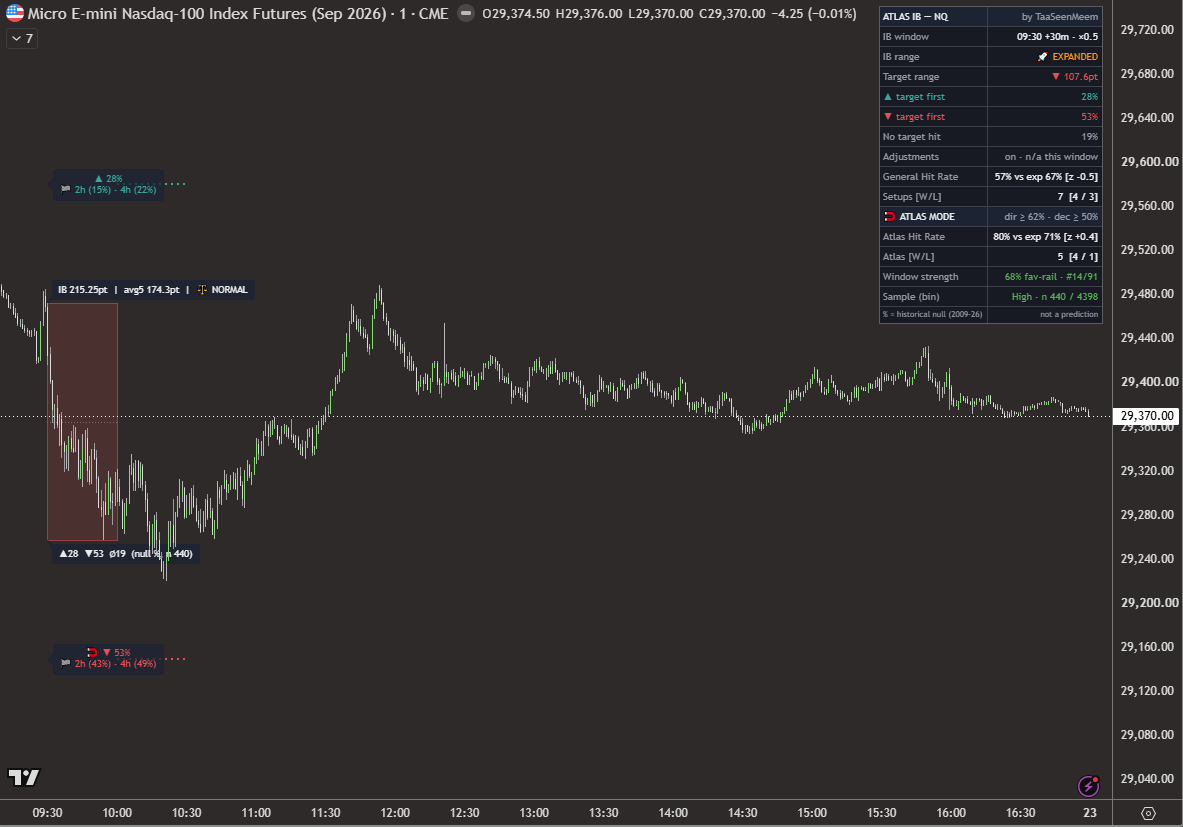Image resolution: width=1183 pixels, height=827 pixels.
Task: Open the Micro E-mini Nasdaq-100 symbol title
Action: point(238,14)
